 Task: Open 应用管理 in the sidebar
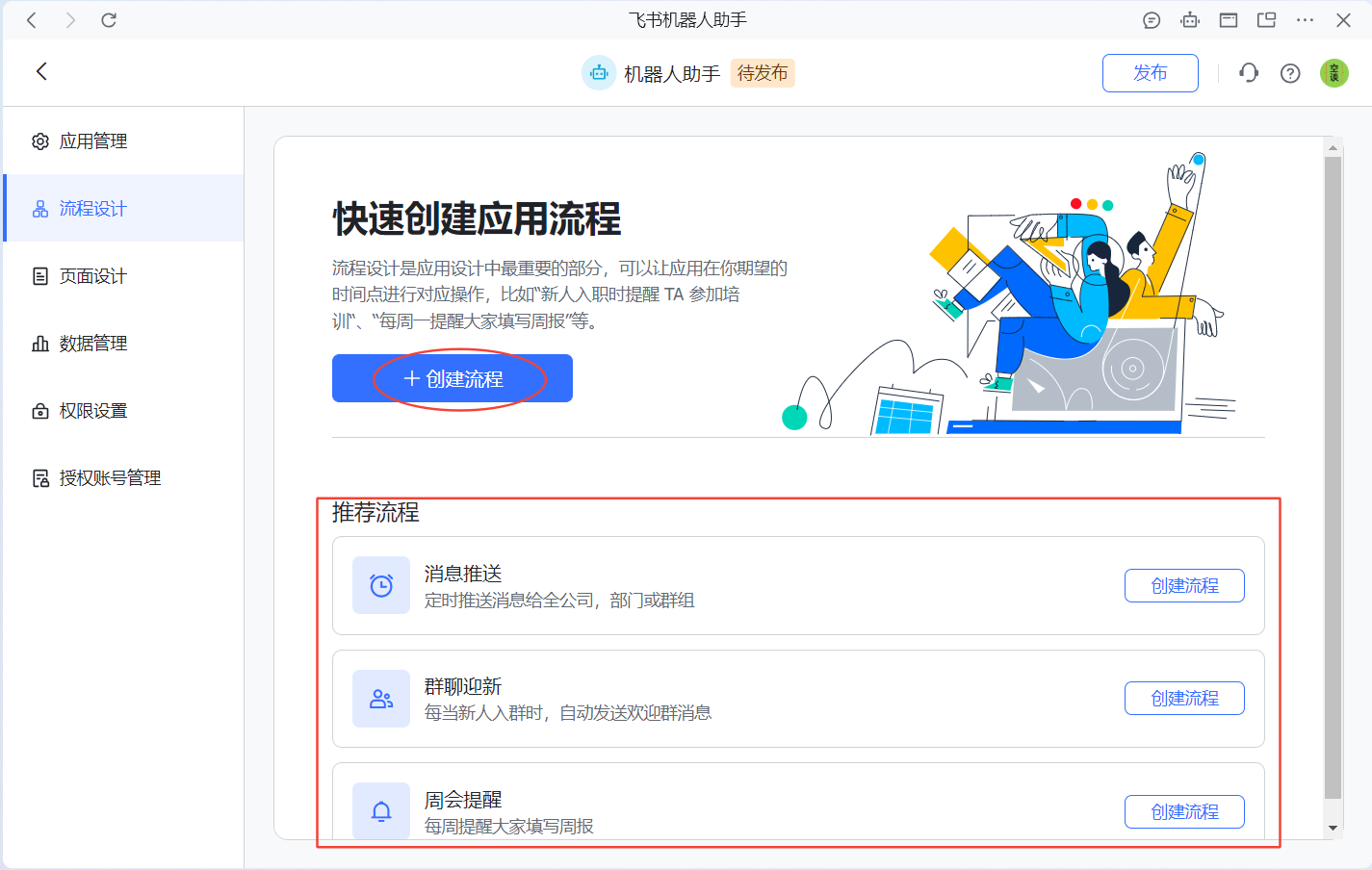point(93,141)
